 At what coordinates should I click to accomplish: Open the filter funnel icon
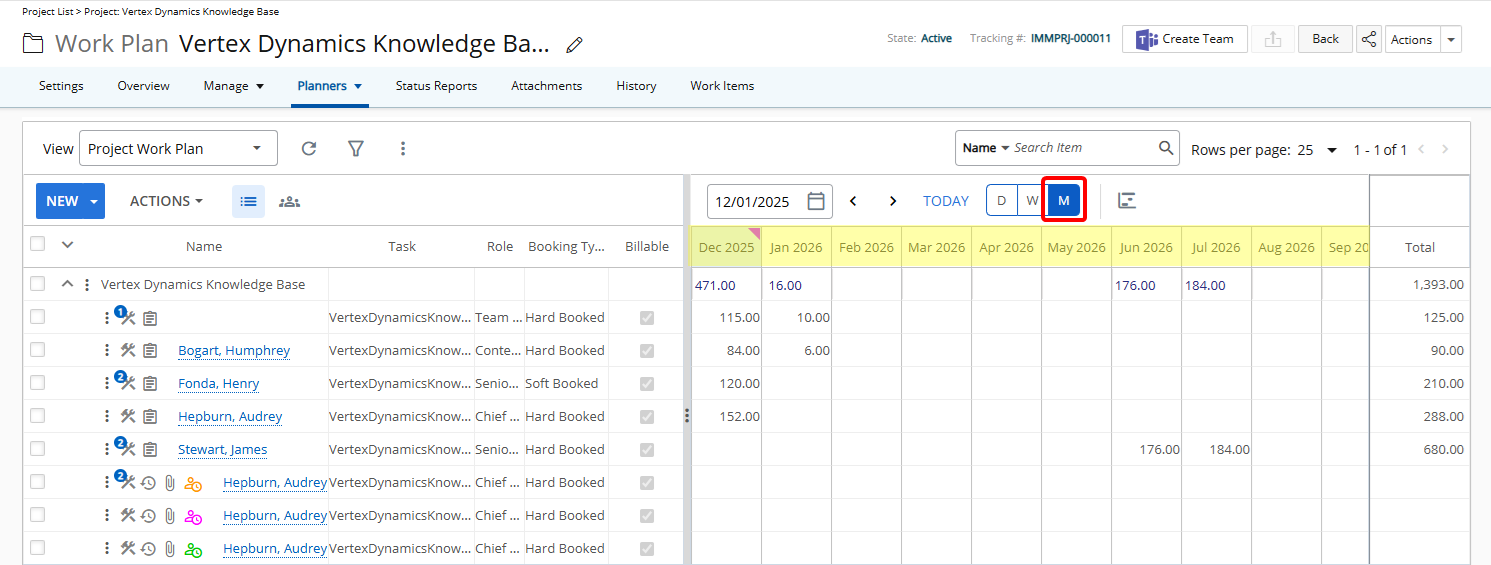click(355, 148)
